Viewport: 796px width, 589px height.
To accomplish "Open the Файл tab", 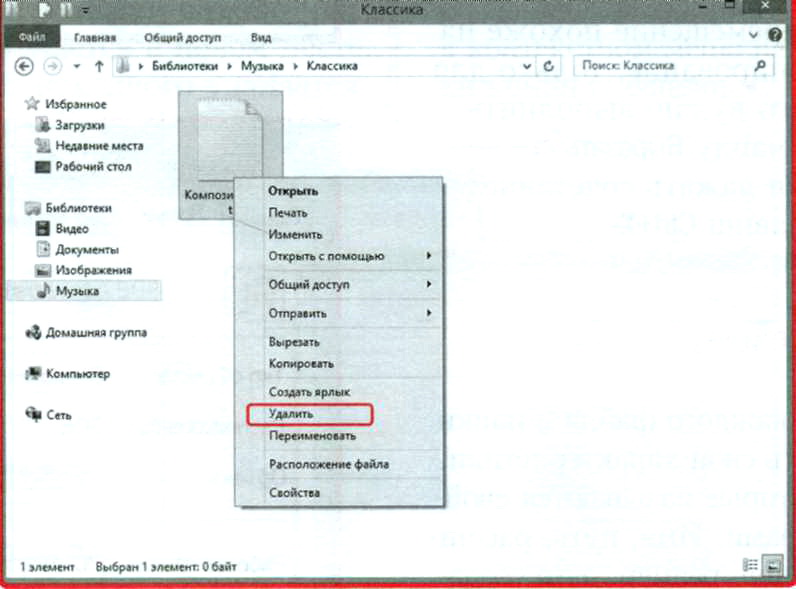I will pos(32,38).
